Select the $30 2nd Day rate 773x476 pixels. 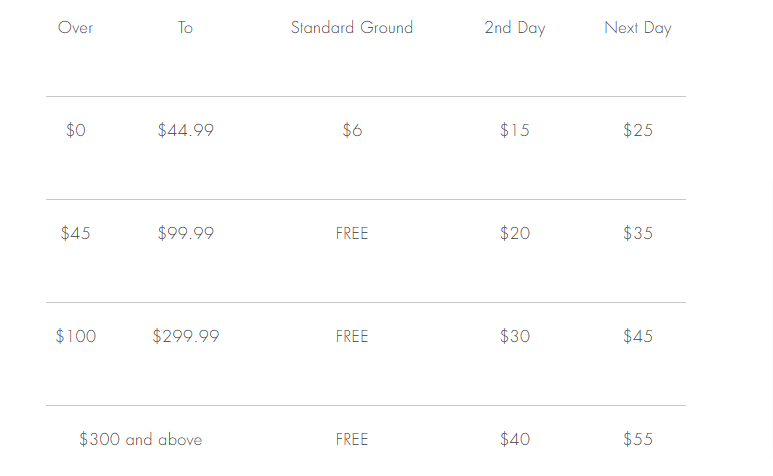515,336
